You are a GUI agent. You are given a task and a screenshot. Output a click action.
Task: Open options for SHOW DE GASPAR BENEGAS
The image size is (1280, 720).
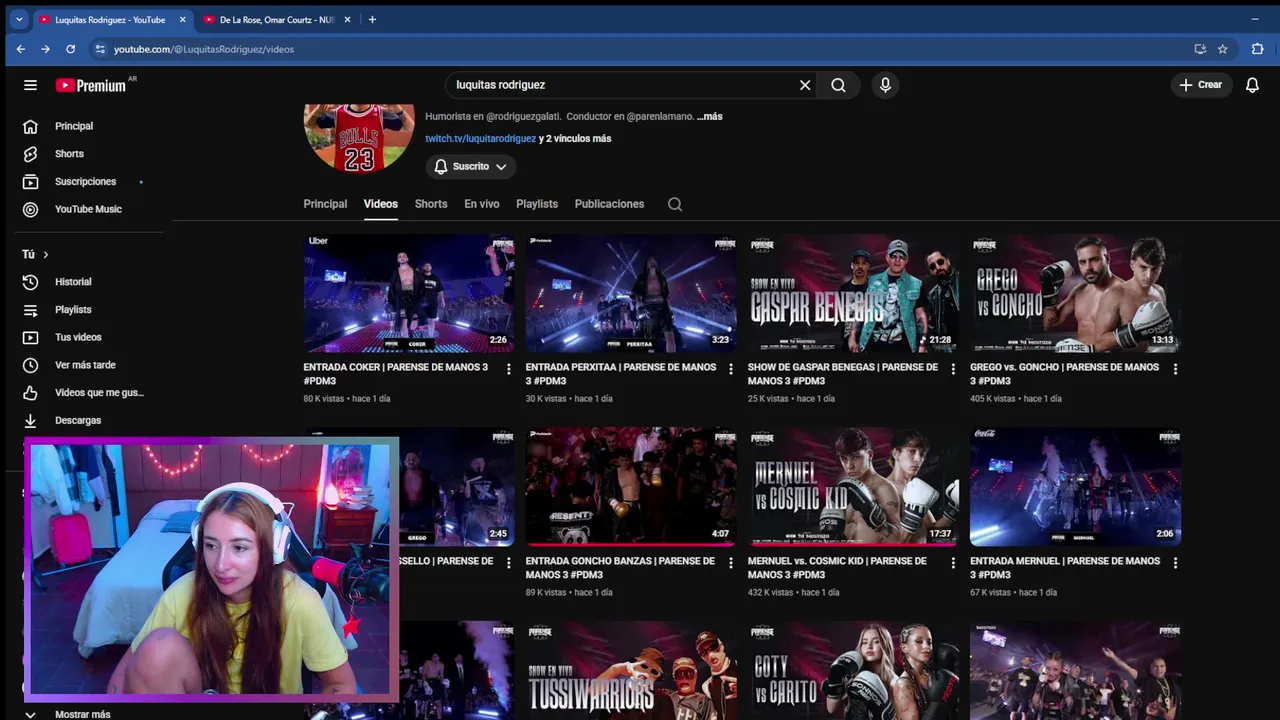tap(952, 369)
